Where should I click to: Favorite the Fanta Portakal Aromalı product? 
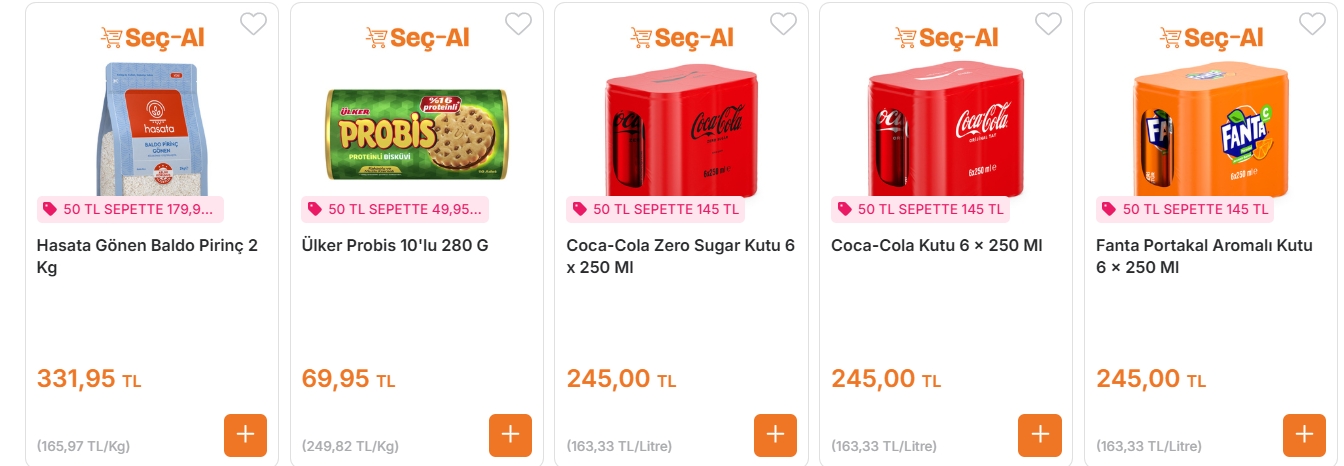pos(1312,24)
